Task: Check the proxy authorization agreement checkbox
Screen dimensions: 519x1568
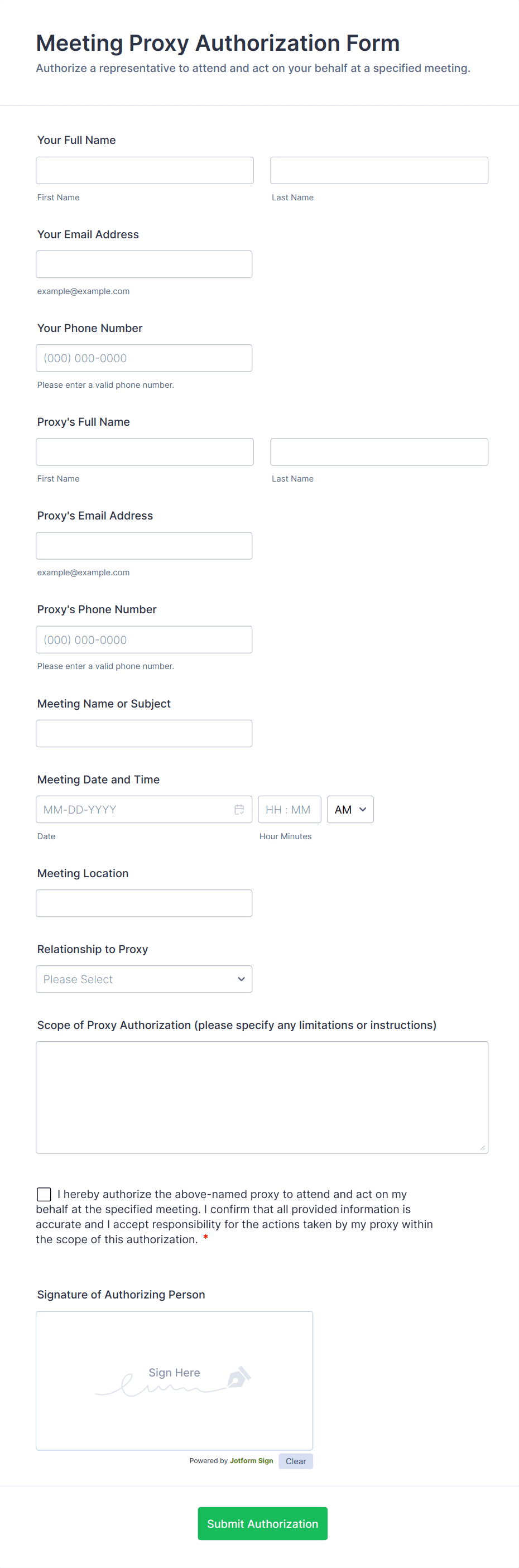Action: (x=45, y=1194)
